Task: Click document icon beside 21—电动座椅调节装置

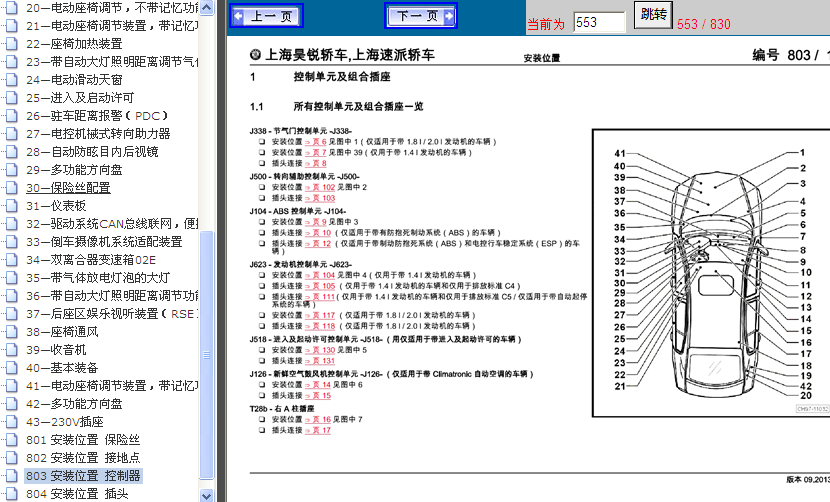Action: (11, 26)
